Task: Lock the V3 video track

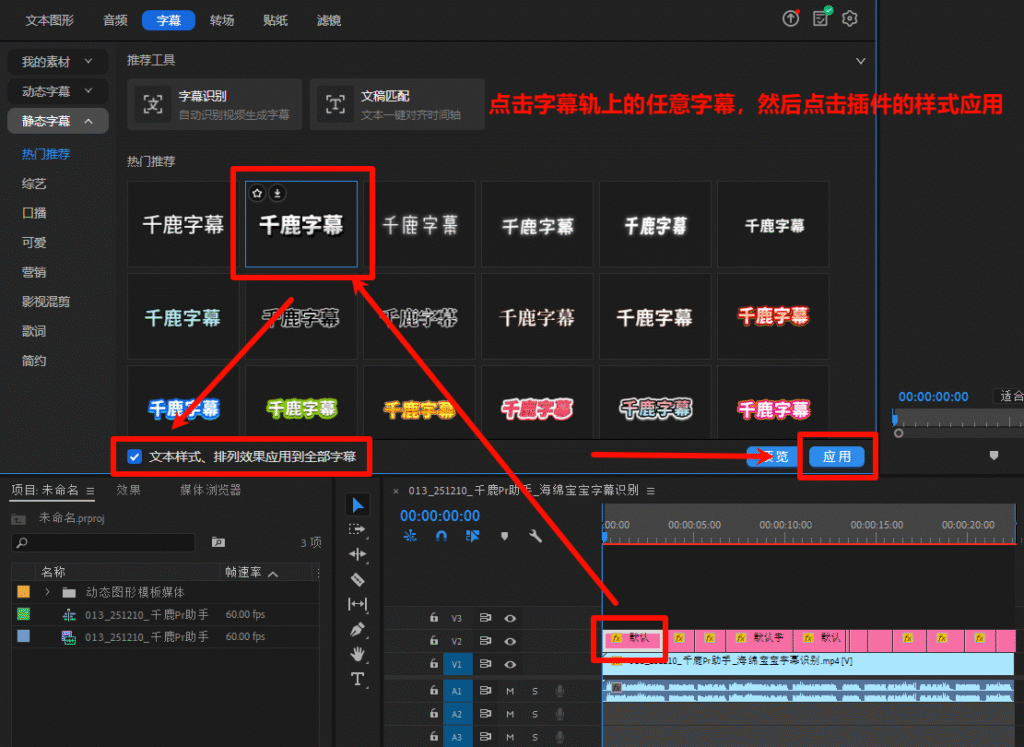Action: (x=434, y=618)
